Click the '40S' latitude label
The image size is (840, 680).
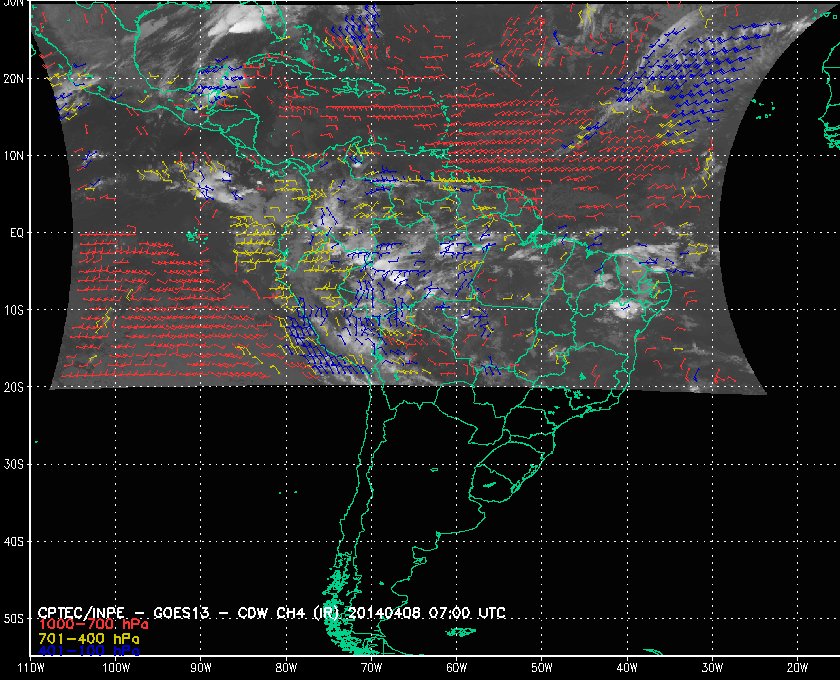13,542
